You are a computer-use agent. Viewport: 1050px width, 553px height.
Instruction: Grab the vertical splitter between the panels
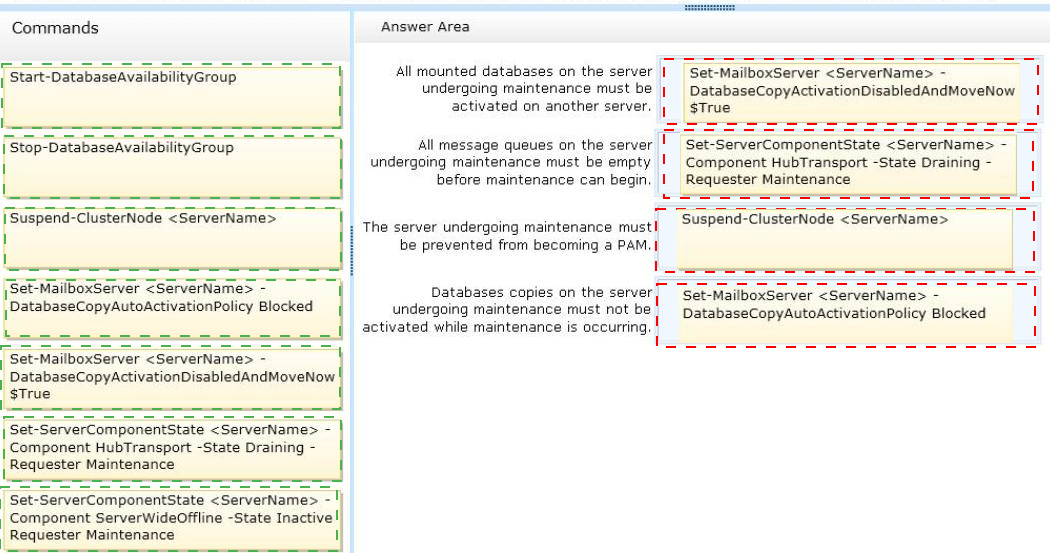352,250
